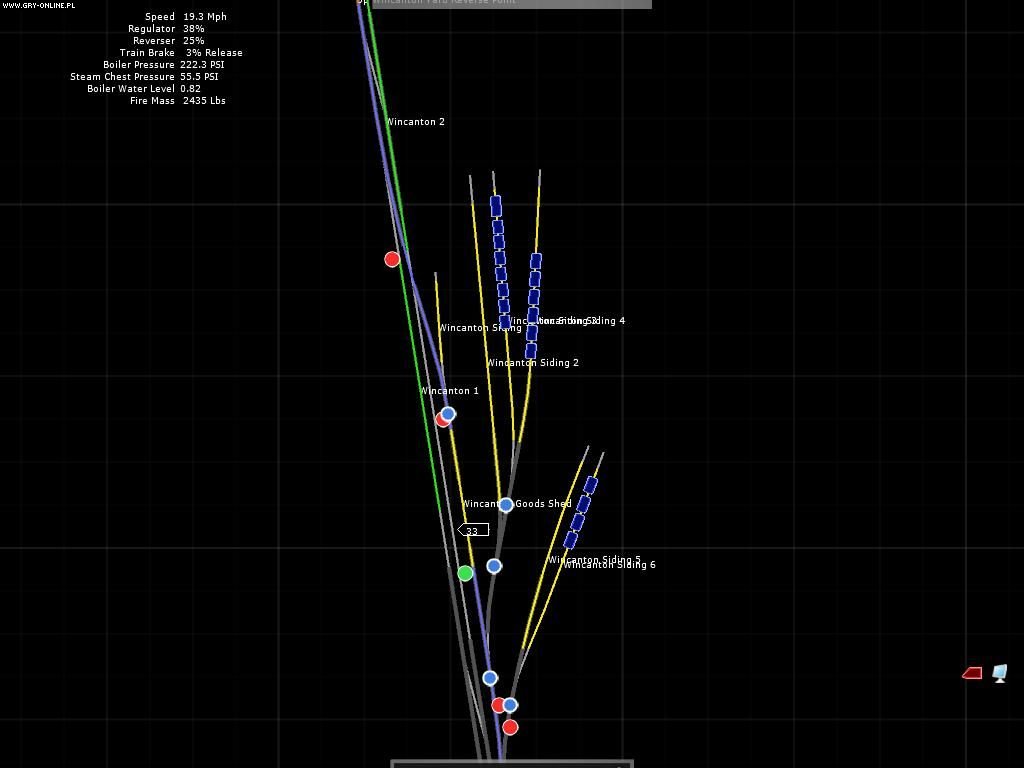This screenshot has width=1024, height=768.
Task: Click the Train Brake 3% Release readout
Action: (181, 53)
